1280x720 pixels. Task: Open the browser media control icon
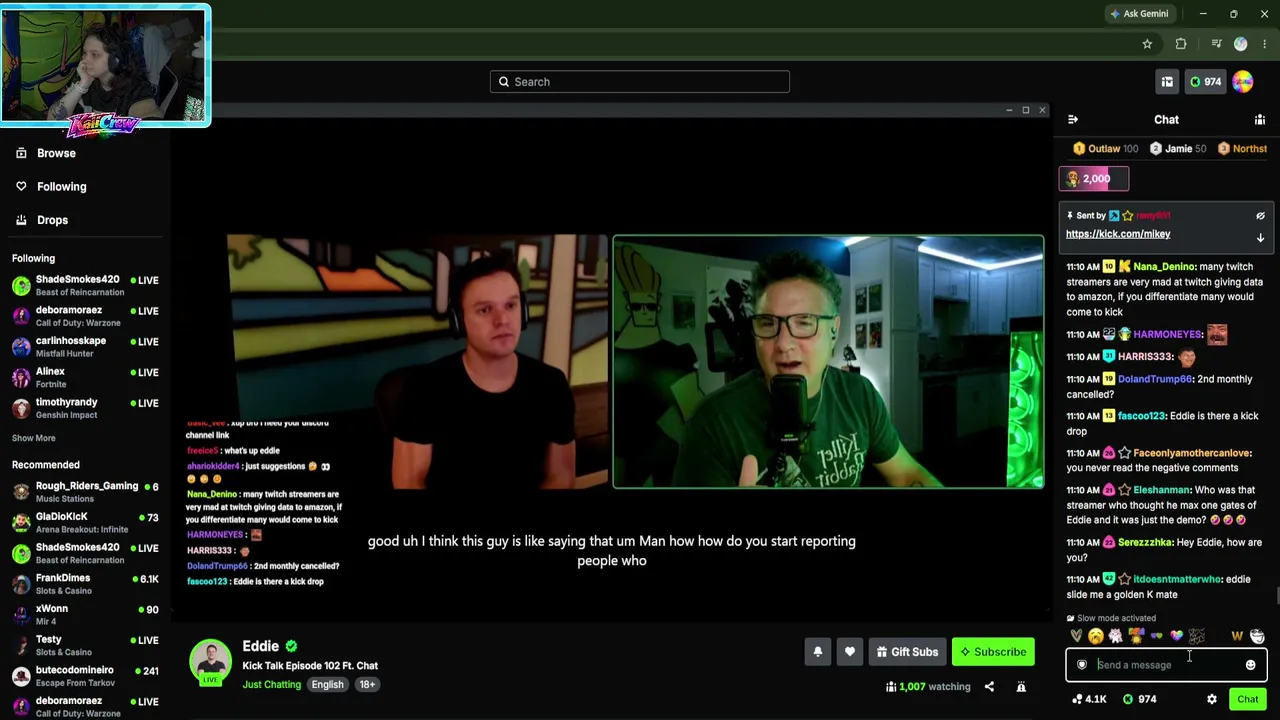coord(1216,44)
